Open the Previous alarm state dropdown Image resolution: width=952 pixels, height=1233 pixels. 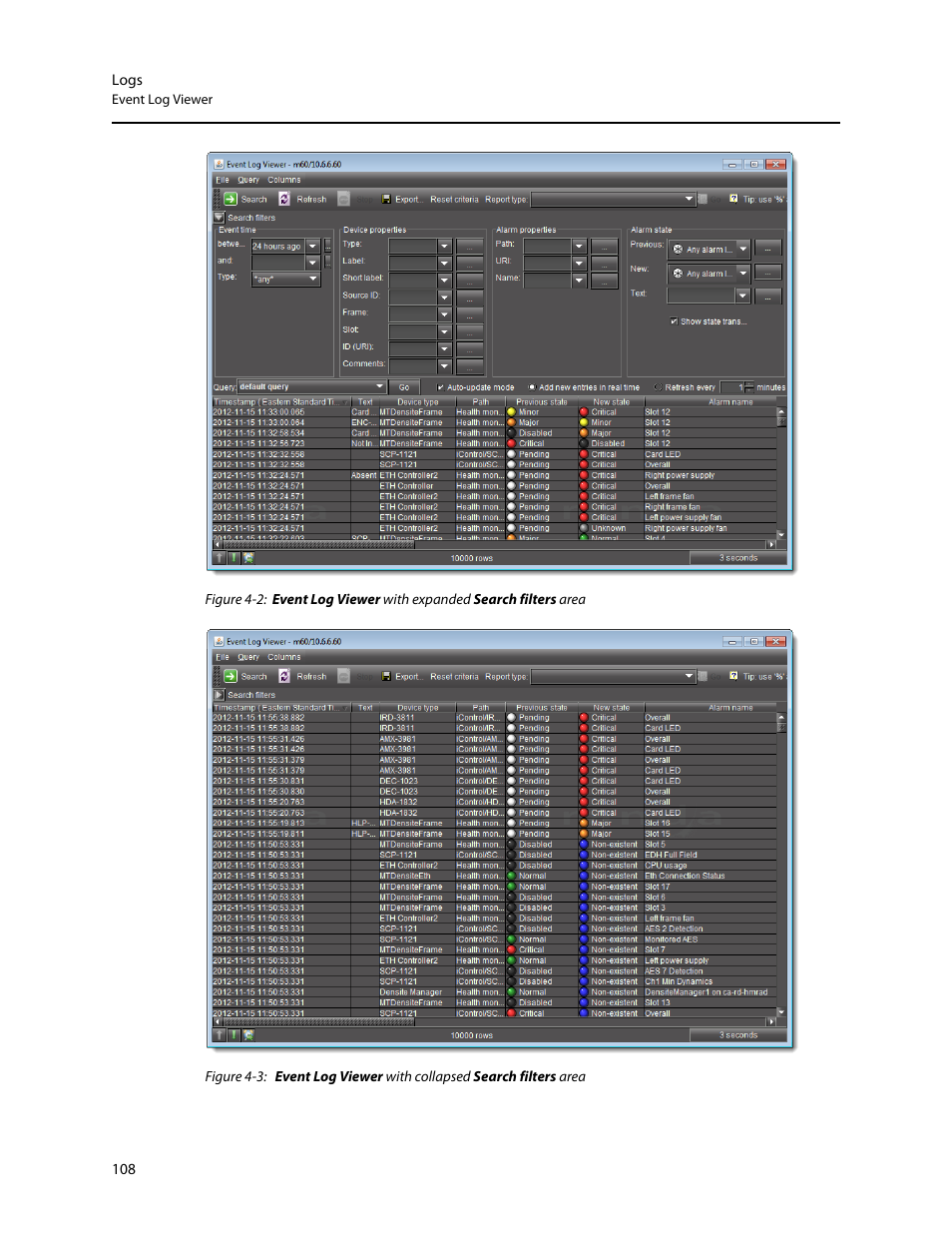tap(743, 249)
